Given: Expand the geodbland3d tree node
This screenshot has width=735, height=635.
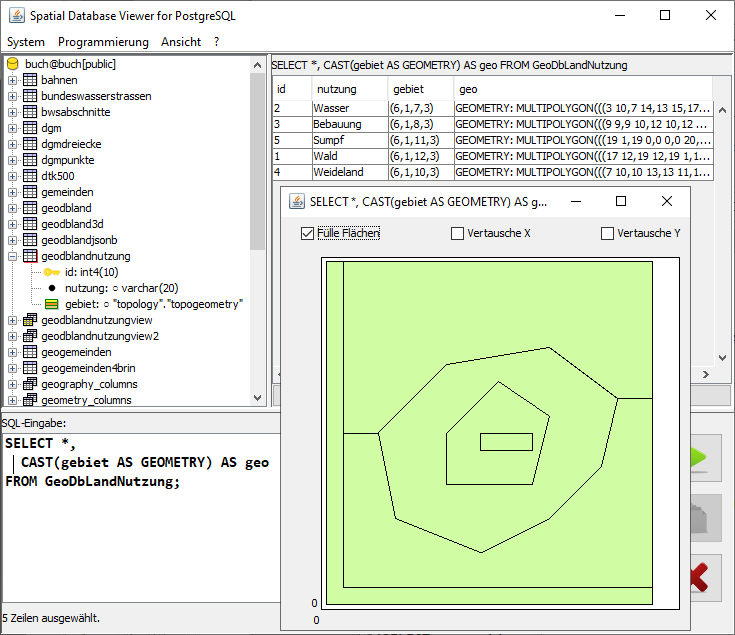Looking at the screenshot, I should pyautogui.click(x=13, y=224).
